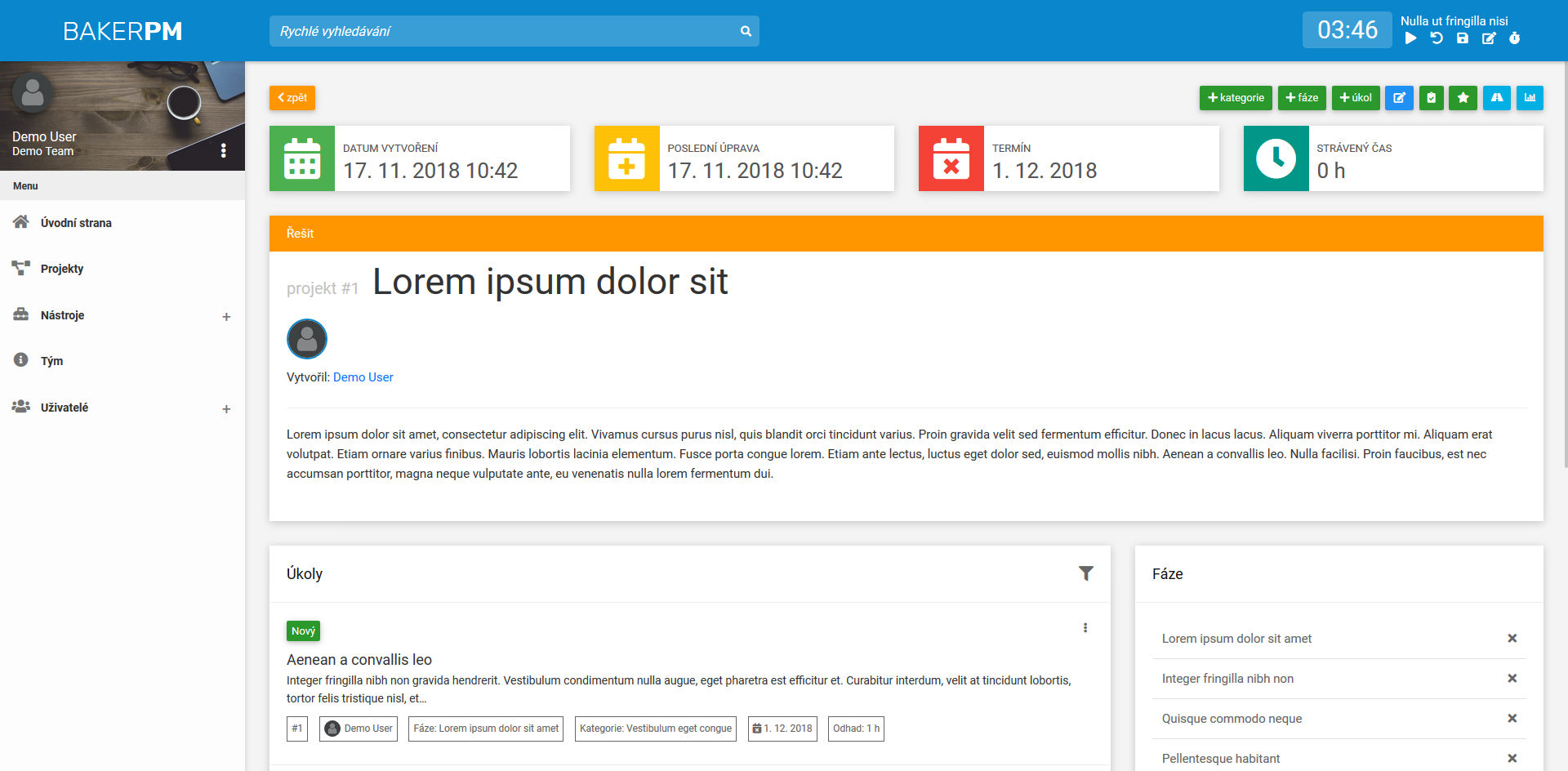
Task: Remove the 'Integer fringilla nibh non' phase
Action: click(1512, 679)
